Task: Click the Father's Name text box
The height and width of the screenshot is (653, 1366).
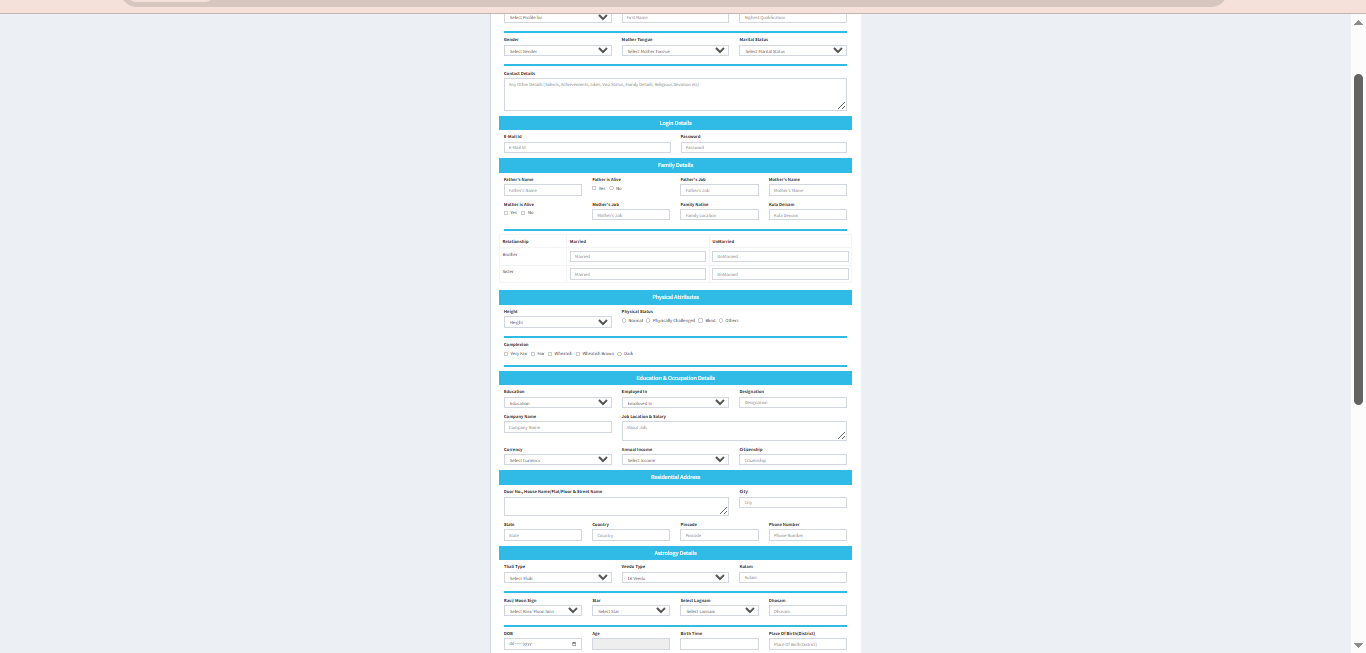Action: [x=542, y=190]
